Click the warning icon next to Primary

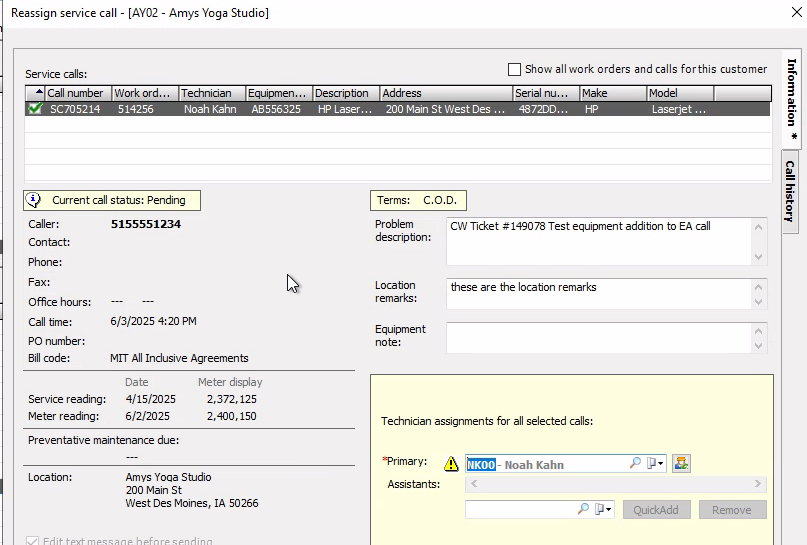point(451,464)
